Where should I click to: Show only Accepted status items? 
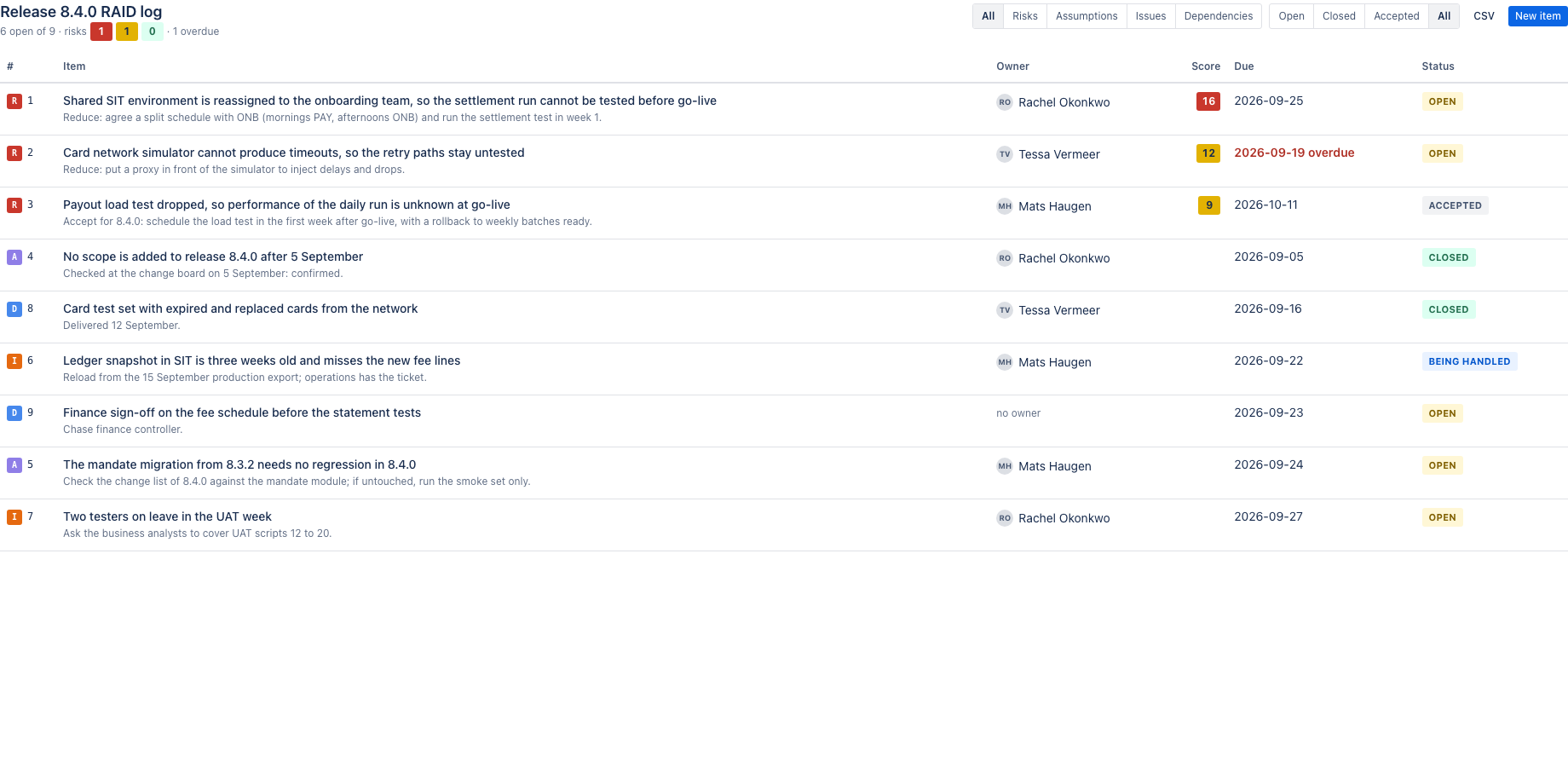coord(1397,16)
